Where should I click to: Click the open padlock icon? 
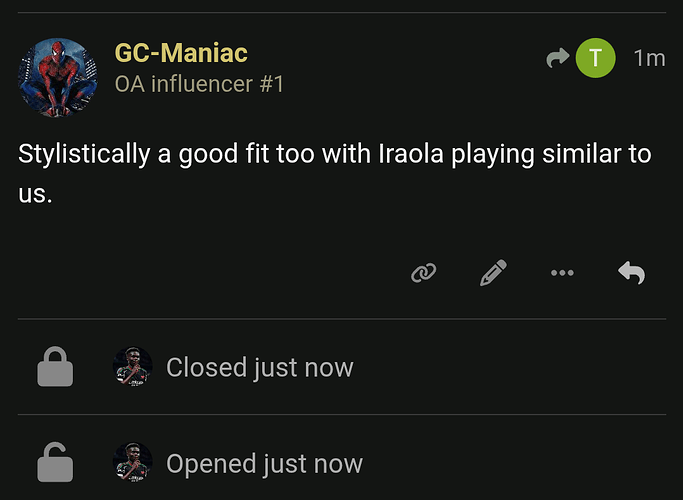coord(55,463)
